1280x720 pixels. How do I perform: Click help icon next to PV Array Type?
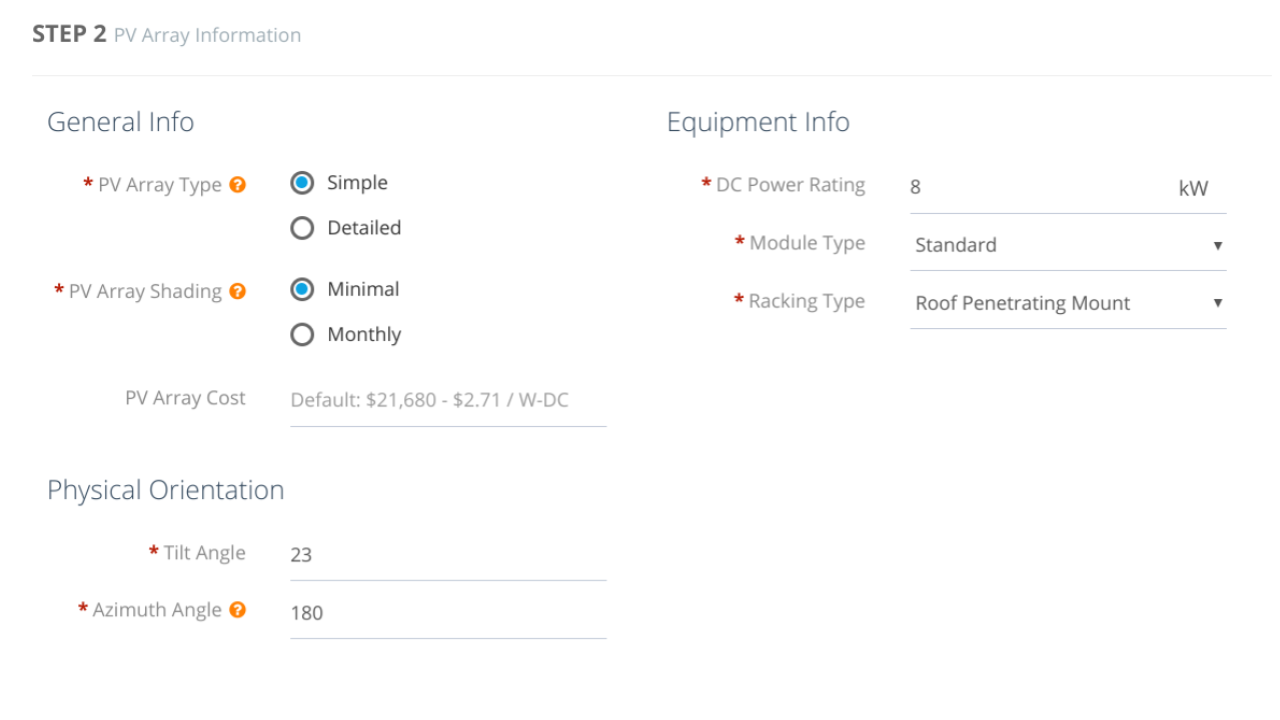coord(238,185)
